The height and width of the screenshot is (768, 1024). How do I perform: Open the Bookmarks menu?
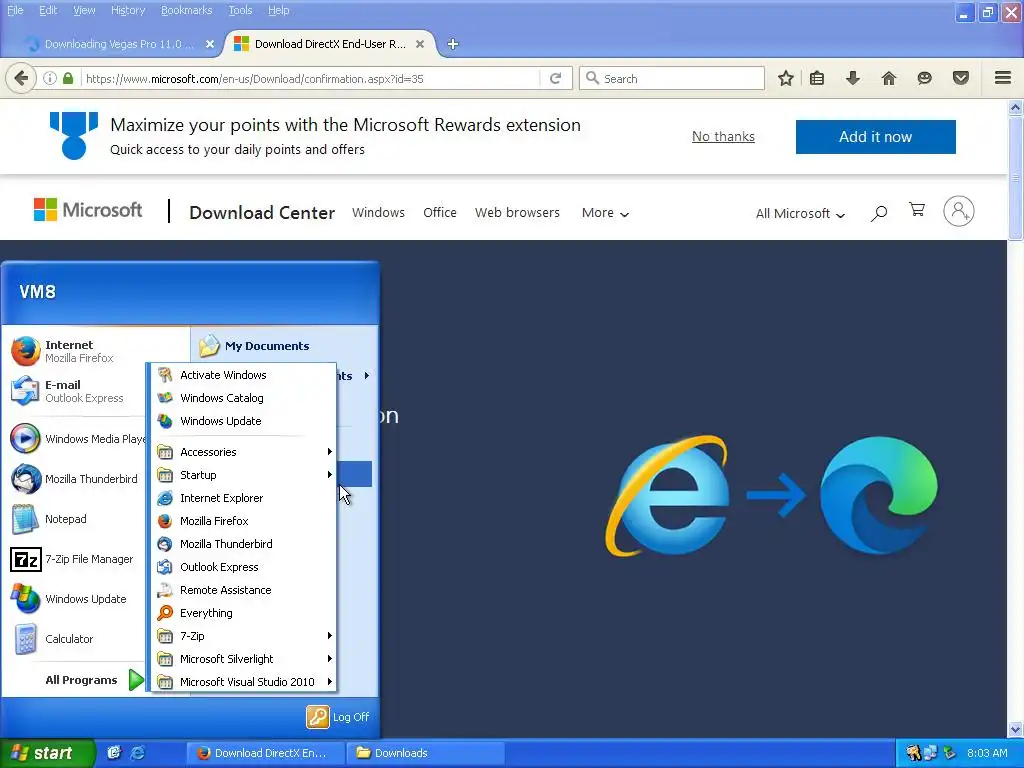click(186, 10)
